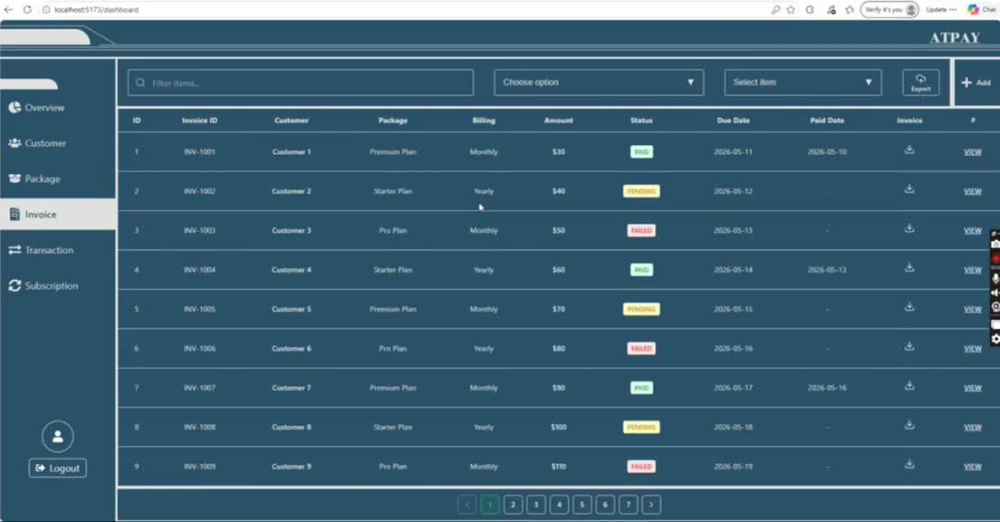1000x522 pixels.
Task: Download invoice for INV-1009
Action: click(x=909, y=465)
